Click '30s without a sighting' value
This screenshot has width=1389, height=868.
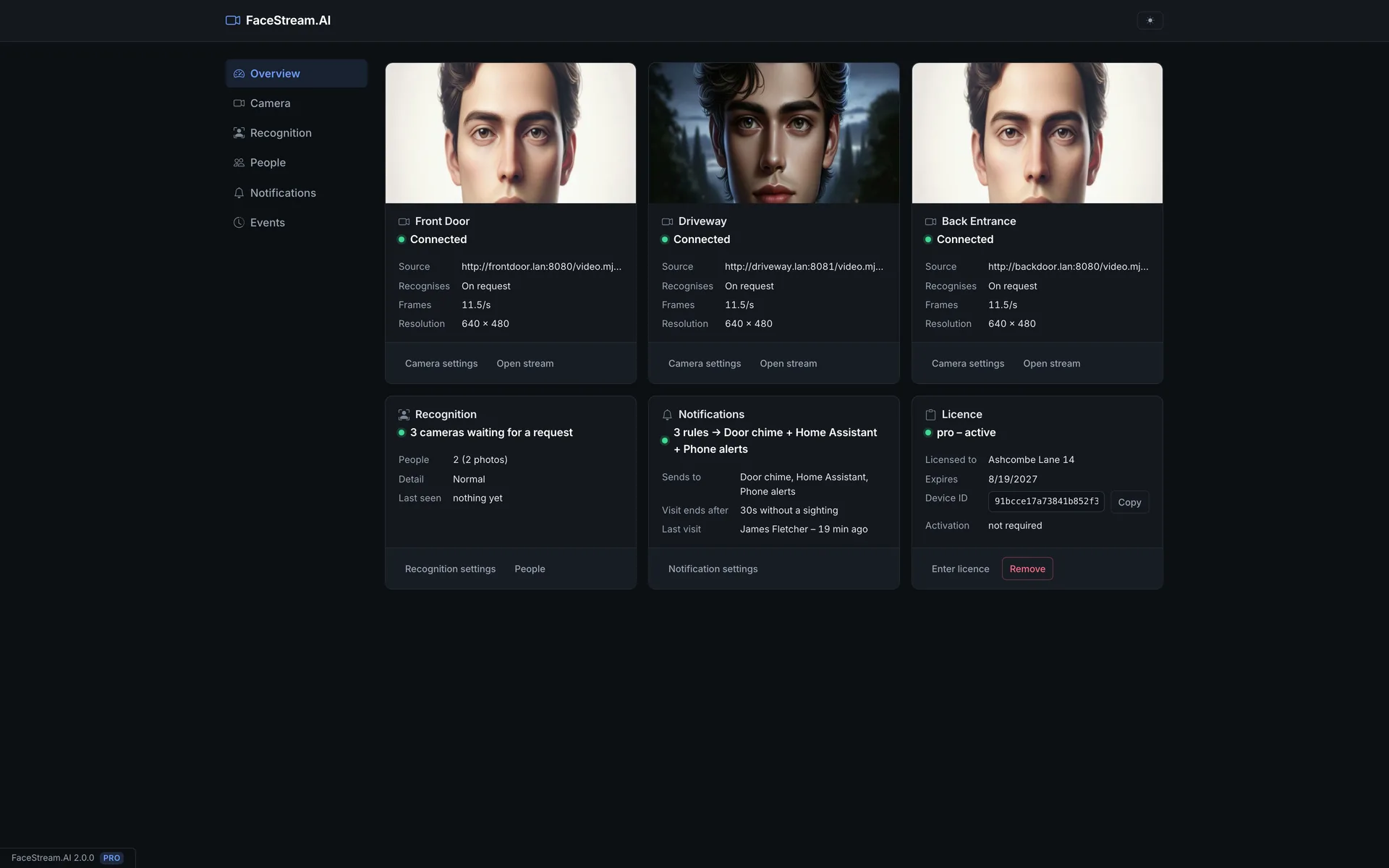[x=789, y=511]
